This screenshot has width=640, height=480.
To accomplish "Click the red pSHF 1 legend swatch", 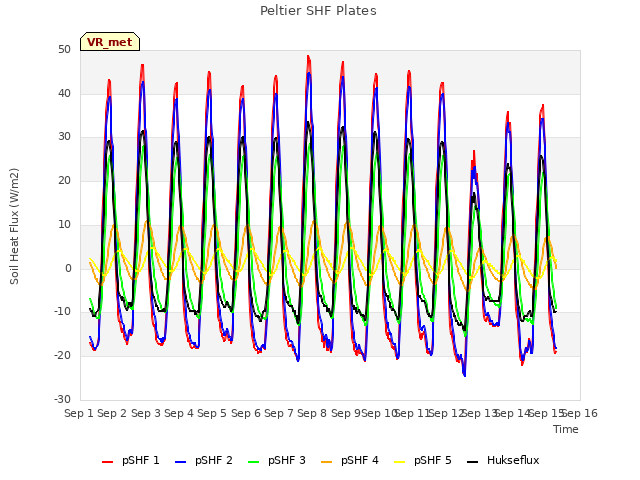I will pyautogui.click(x=107, y=462).
